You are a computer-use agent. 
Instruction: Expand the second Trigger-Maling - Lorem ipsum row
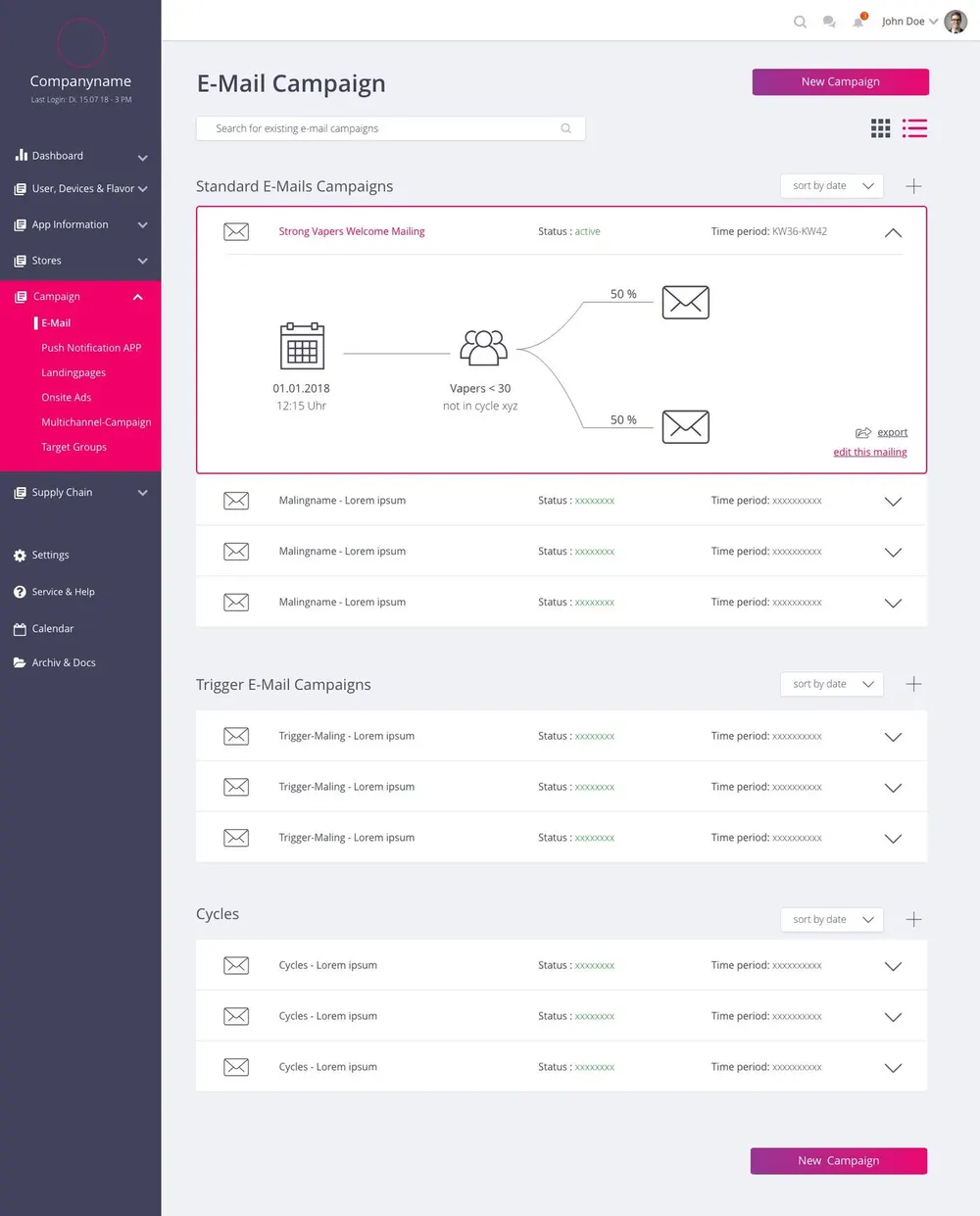(893, 788)
